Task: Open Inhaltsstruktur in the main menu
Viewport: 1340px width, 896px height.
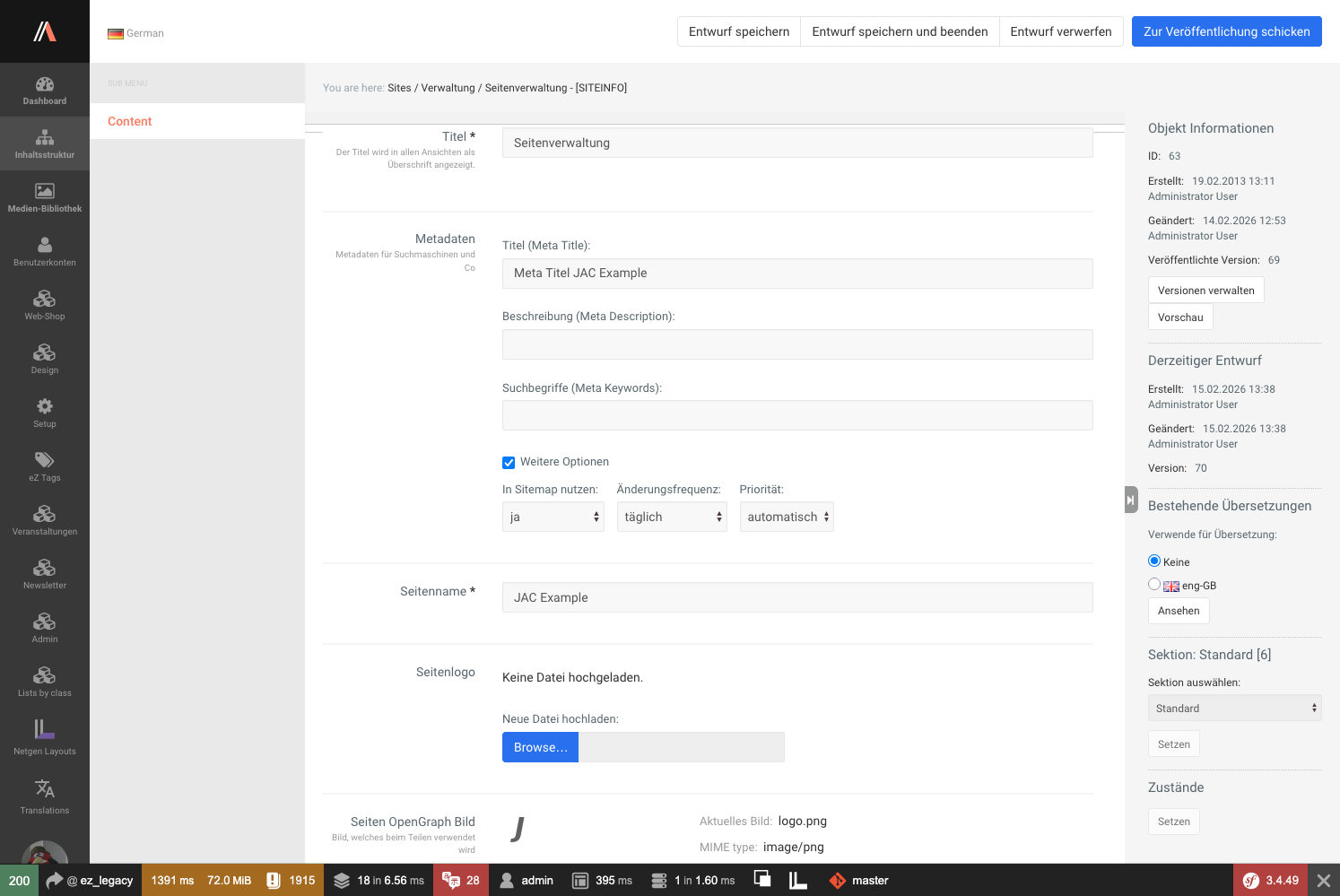Action: [44, 144]
